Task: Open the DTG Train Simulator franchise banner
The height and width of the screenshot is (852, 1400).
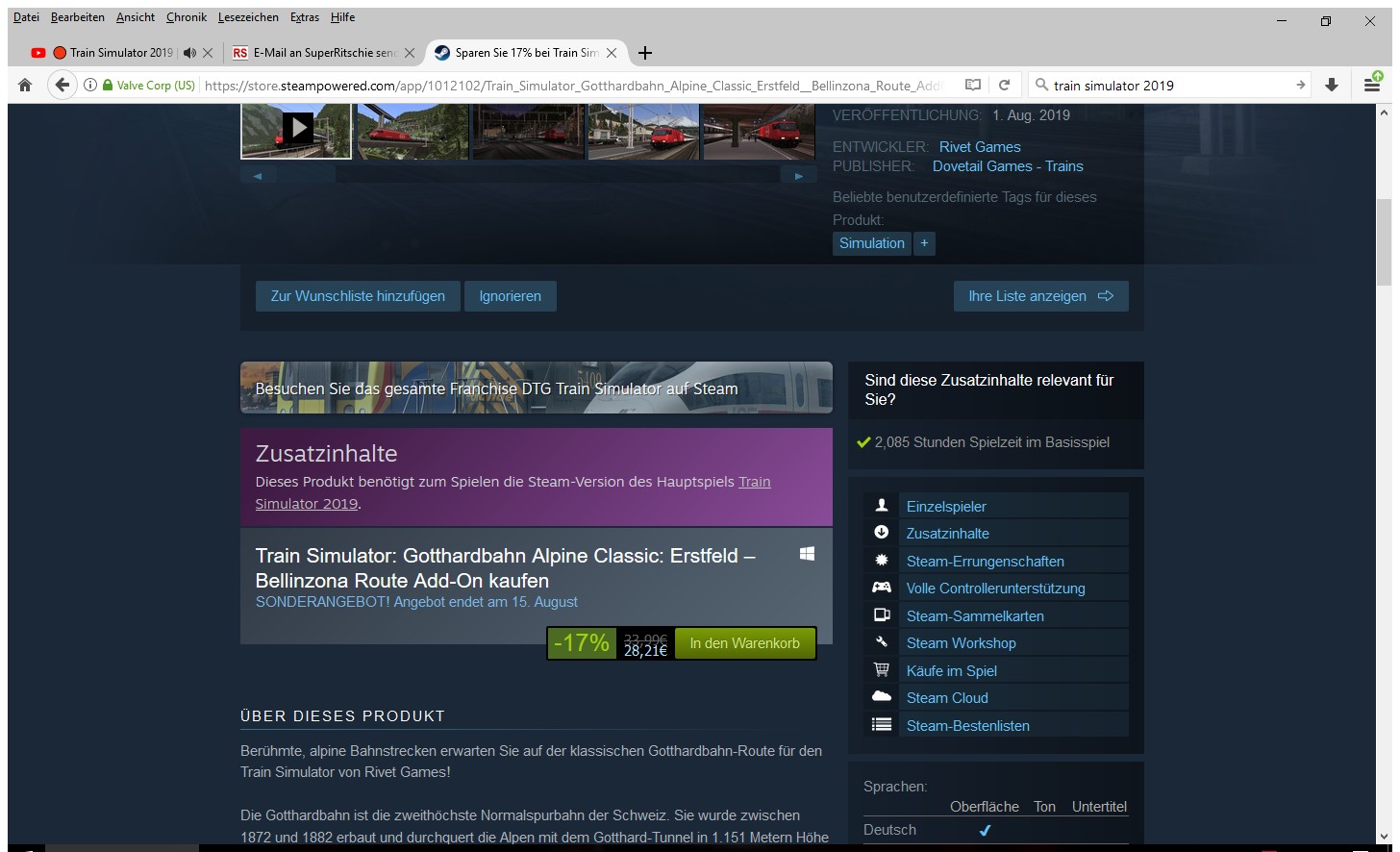Action: (537, 388)
